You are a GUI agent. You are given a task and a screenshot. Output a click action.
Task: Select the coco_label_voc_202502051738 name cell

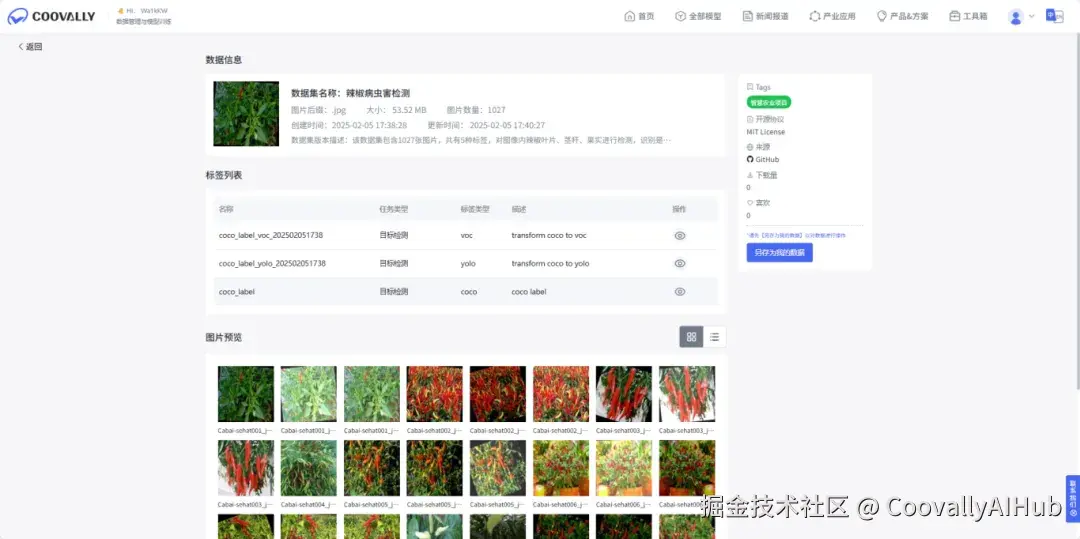271,235
